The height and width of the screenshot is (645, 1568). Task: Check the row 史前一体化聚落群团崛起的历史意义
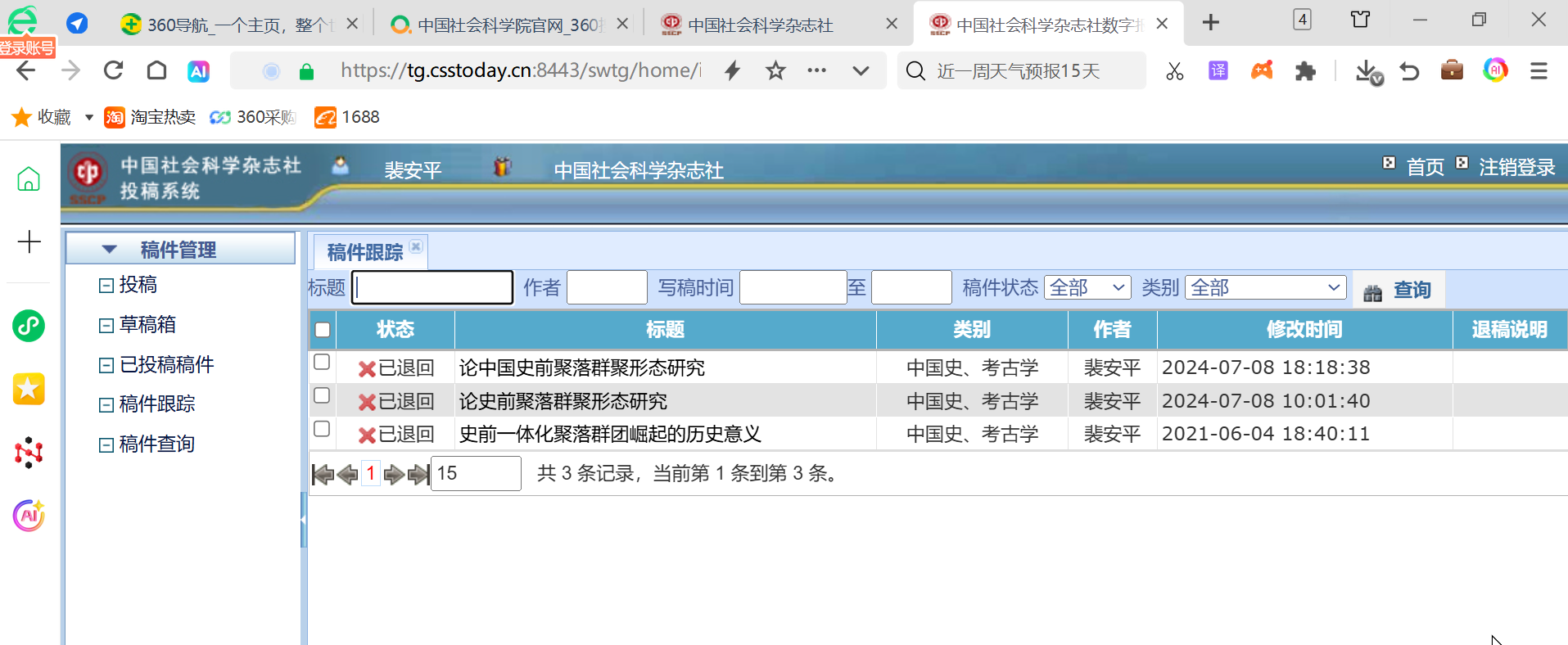click(x=323, y=430)
